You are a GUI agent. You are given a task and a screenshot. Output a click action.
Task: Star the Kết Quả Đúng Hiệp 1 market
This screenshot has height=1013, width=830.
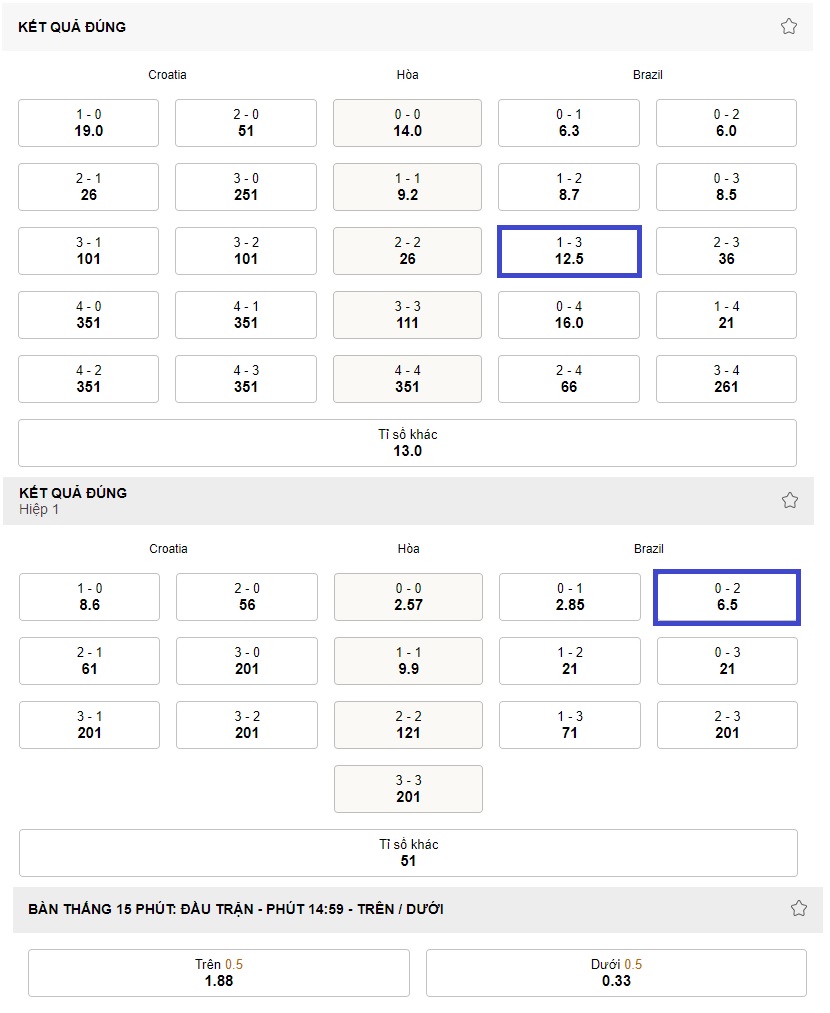point(789,501)
